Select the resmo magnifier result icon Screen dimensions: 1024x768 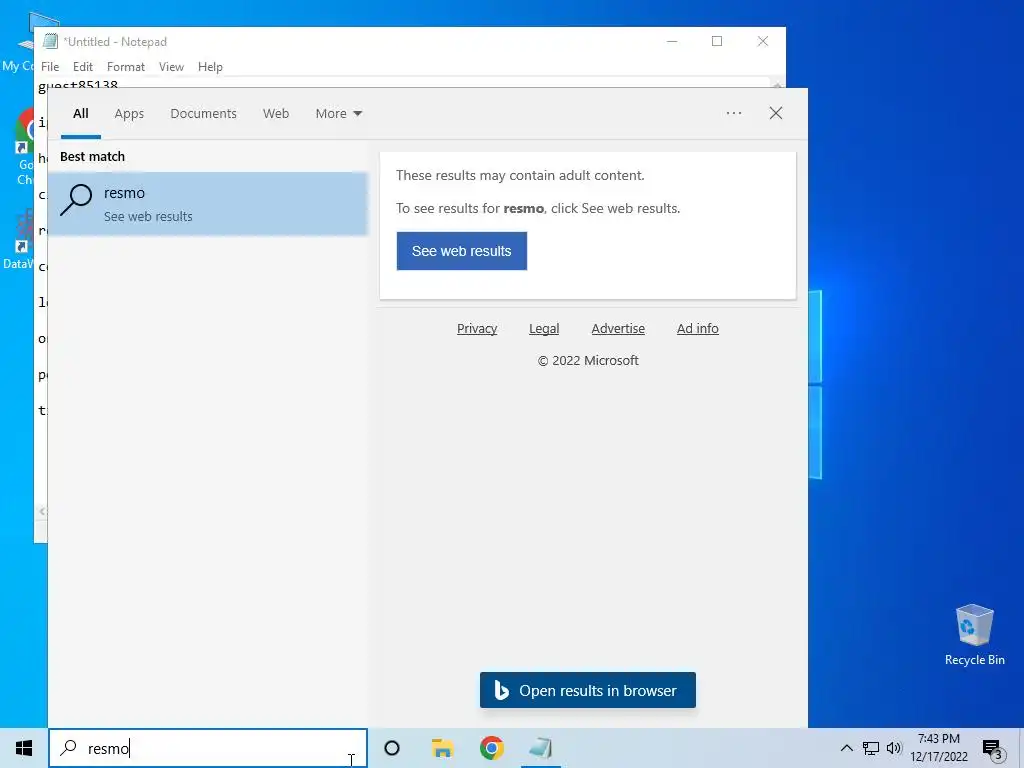[76, 199]
